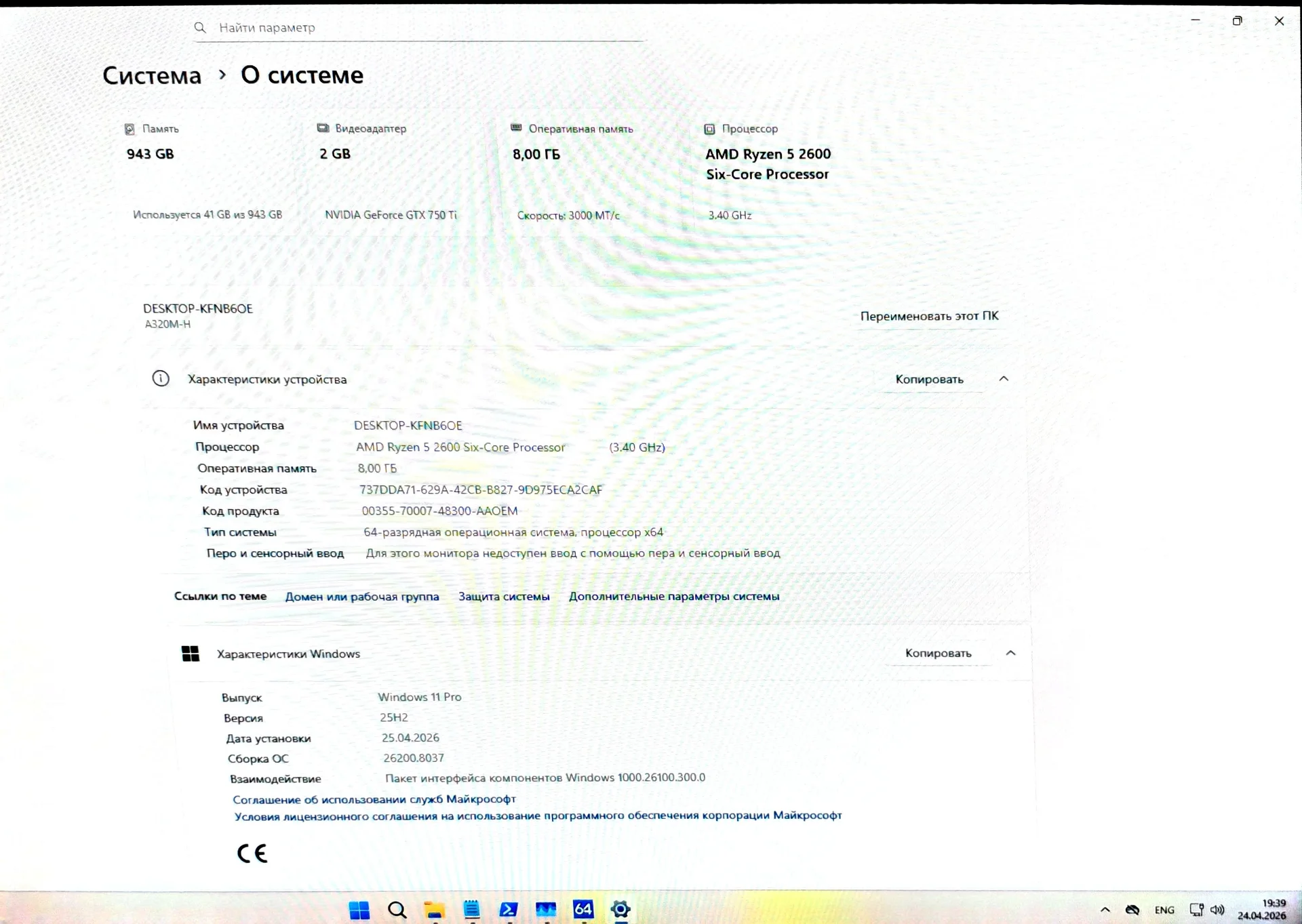Open the OneDrive cloud tray icon
Screen dimensions: 1302x924
tap(1132, 910)
